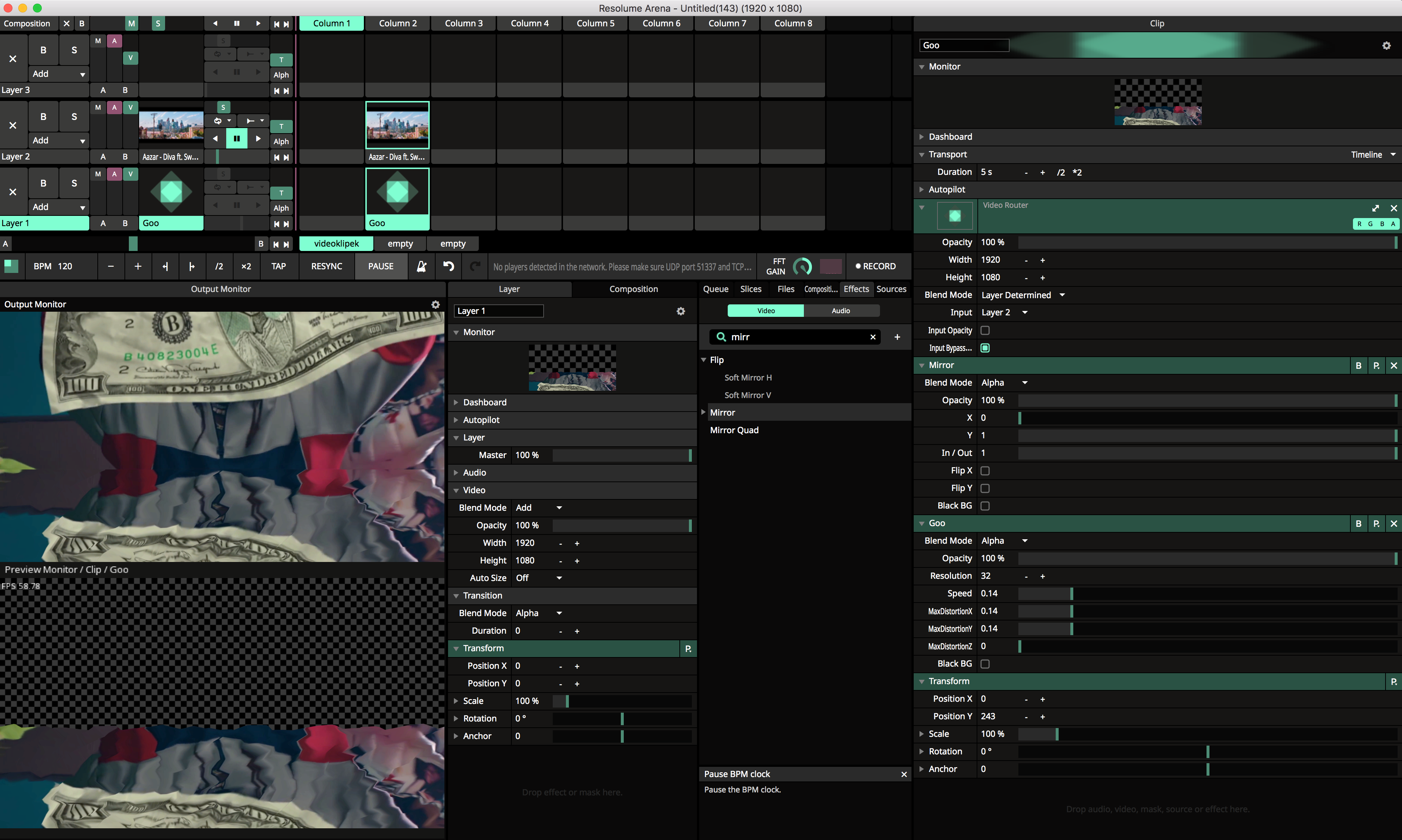Toggle Mirror Flip X checkbox

(x=985, y=471)
